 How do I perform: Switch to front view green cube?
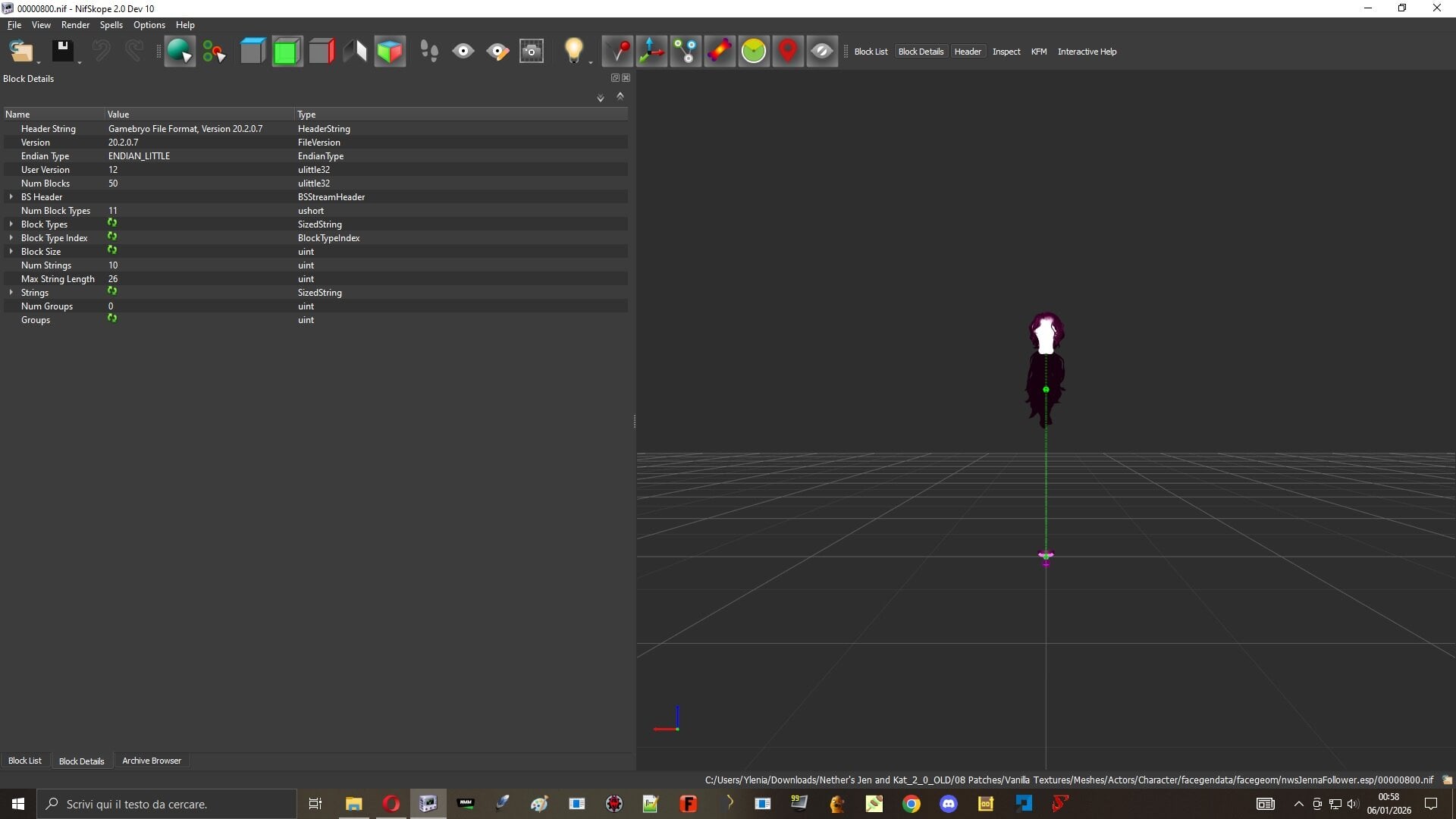click(x=287, y=52)
